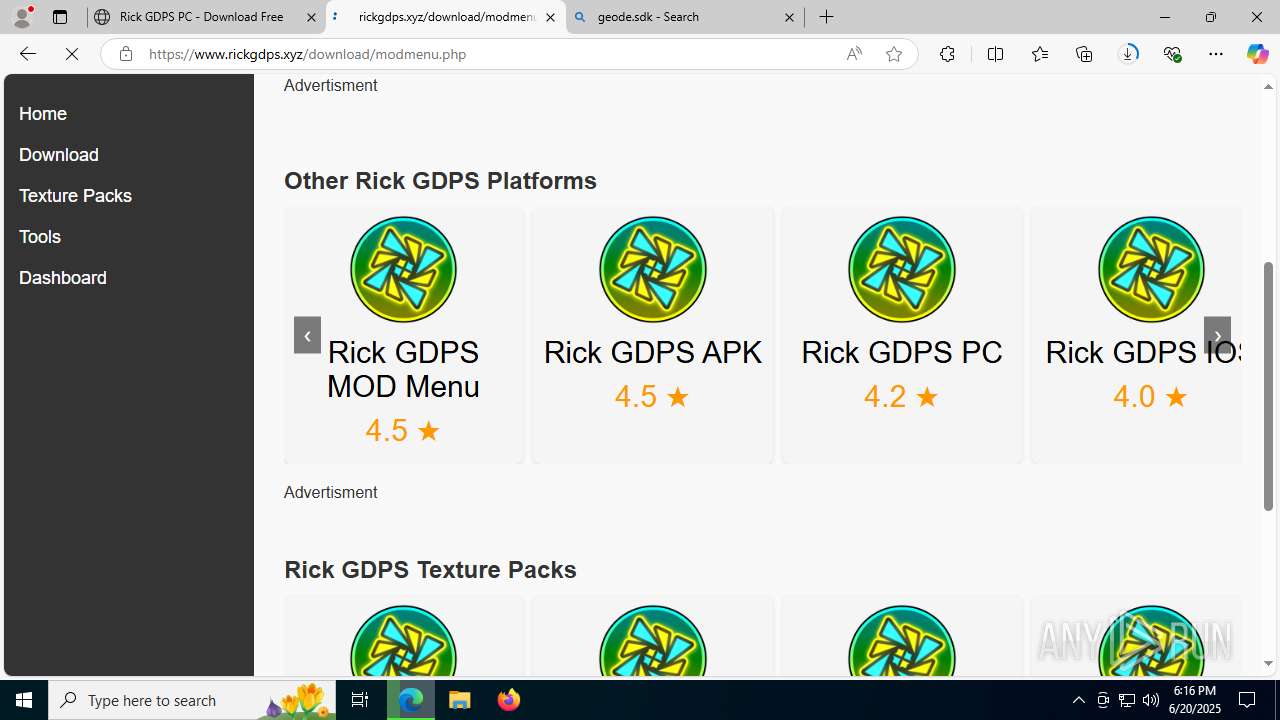Open the Rick GDPS PC card
Viewport: 1280px width, 720px height.
click(x=902, y=335)
